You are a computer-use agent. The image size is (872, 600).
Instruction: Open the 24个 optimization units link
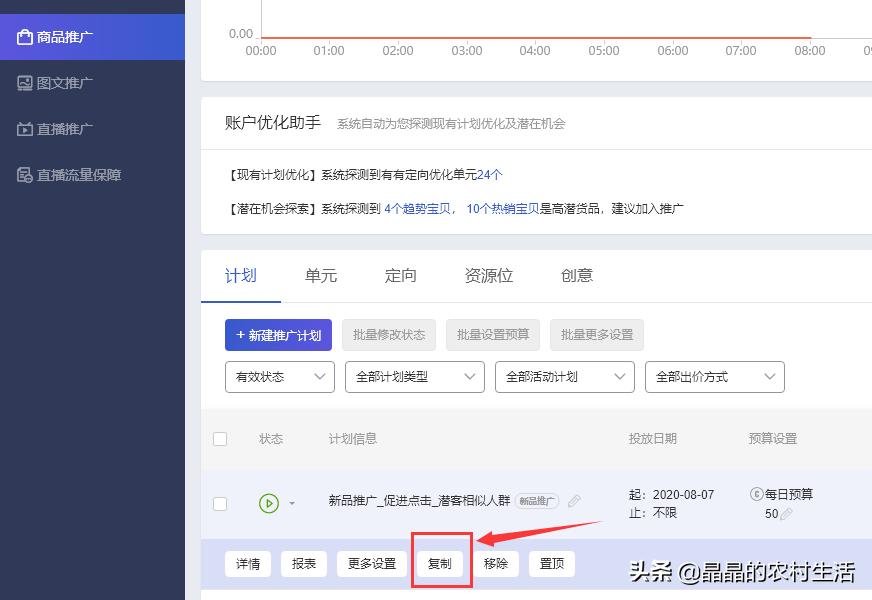[x=489, y=174]
